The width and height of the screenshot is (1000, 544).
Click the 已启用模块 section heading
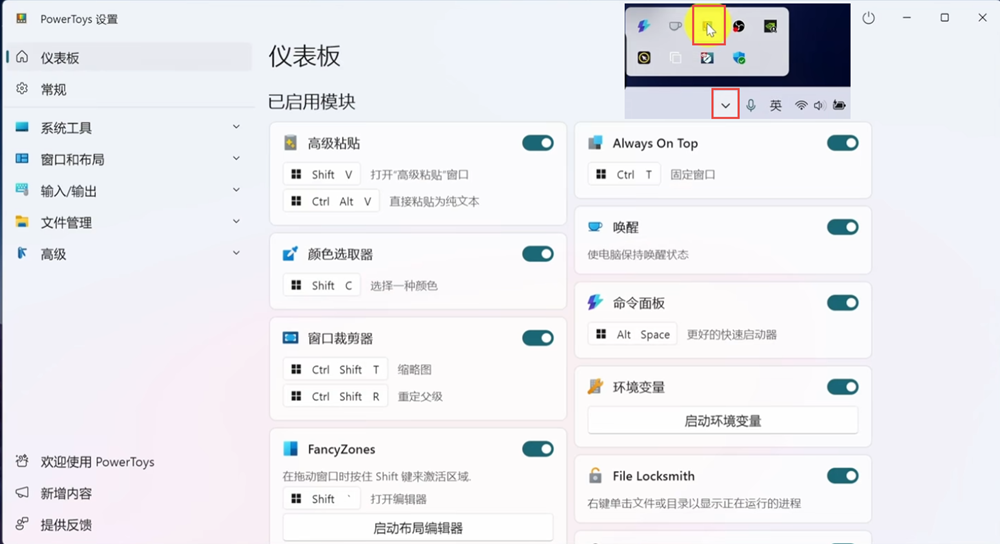pyautogui.click(x=312, y=101)
